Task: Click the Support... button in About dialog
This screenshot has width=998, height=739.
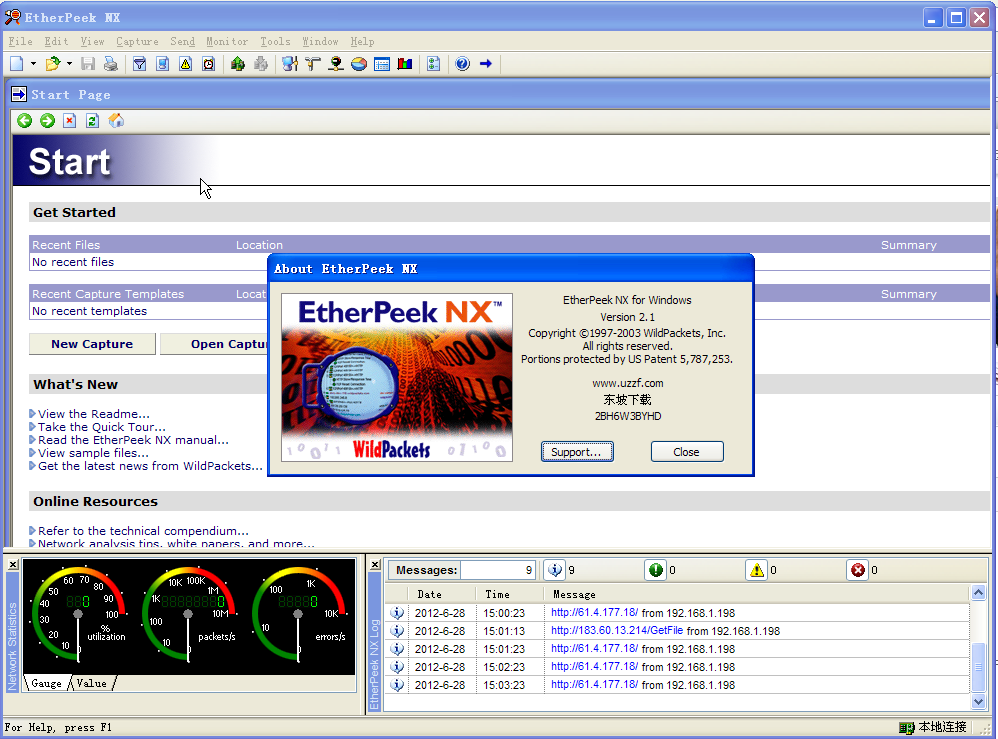Action: click(x=577, y=452)
